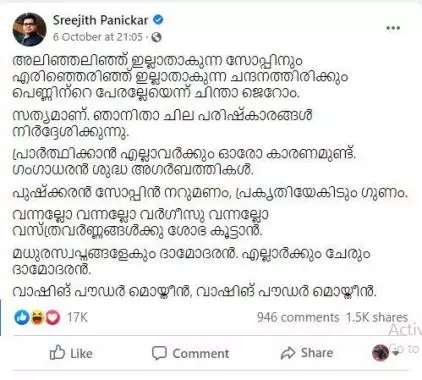Click the Comment button
The height and width of the screenshot is (380, 422).
point(190,353)
